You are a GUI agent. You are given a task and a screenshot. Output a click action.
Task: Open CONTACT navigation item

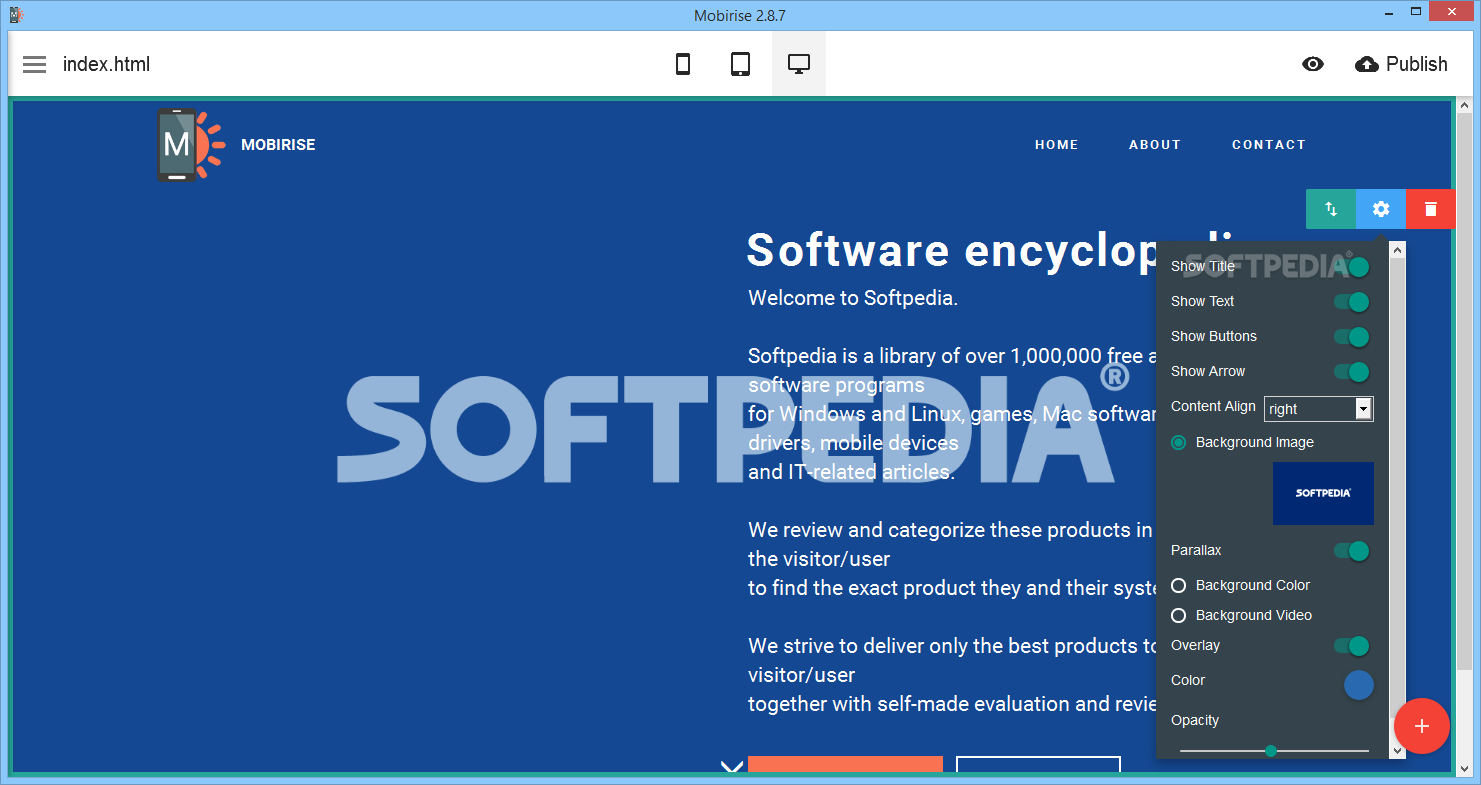tap(1269, 145)
